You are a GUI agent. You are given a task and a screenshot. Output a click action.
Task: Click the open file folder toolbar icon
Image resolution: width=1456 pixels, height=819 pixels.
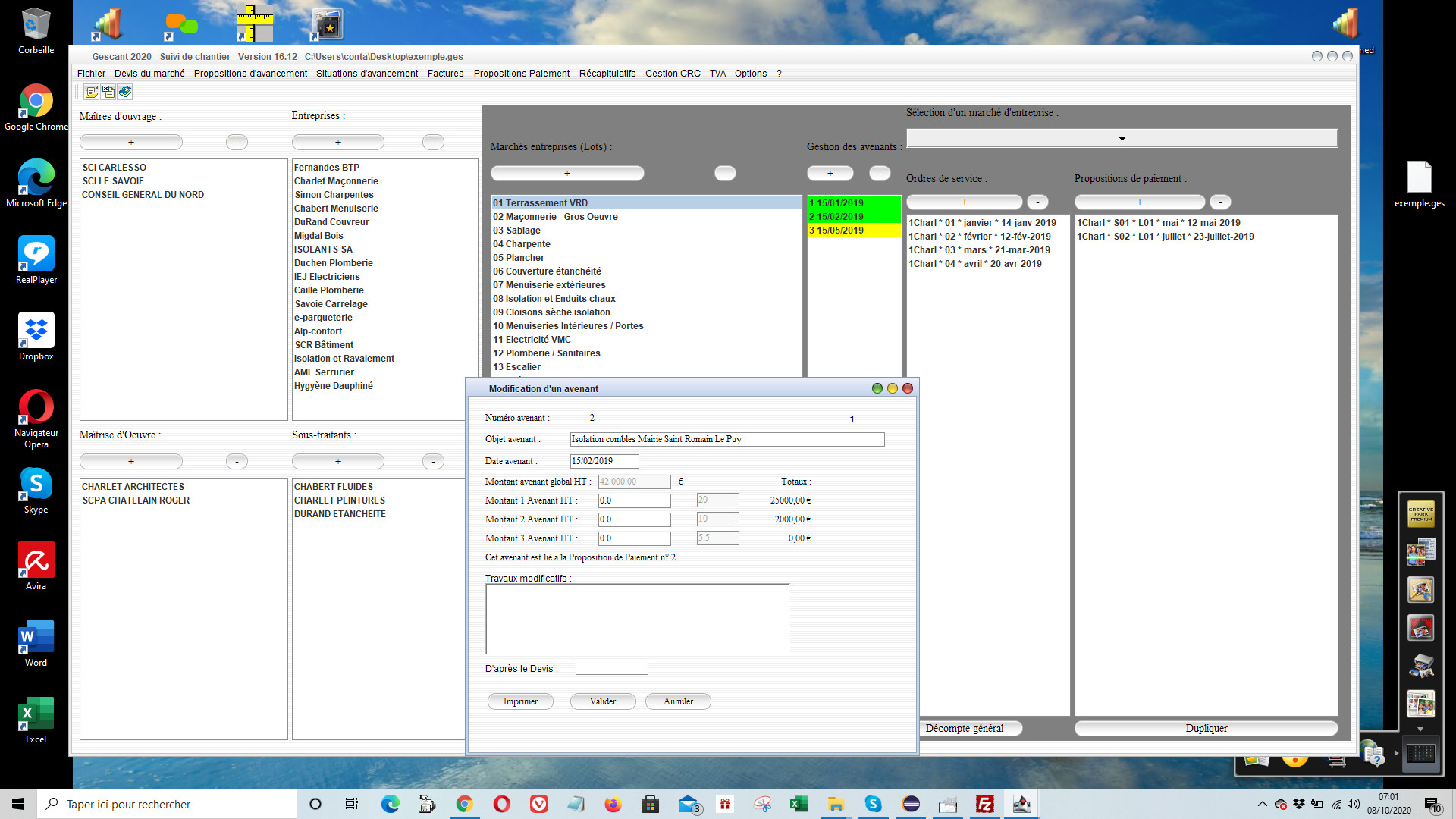tap(92, 92)
